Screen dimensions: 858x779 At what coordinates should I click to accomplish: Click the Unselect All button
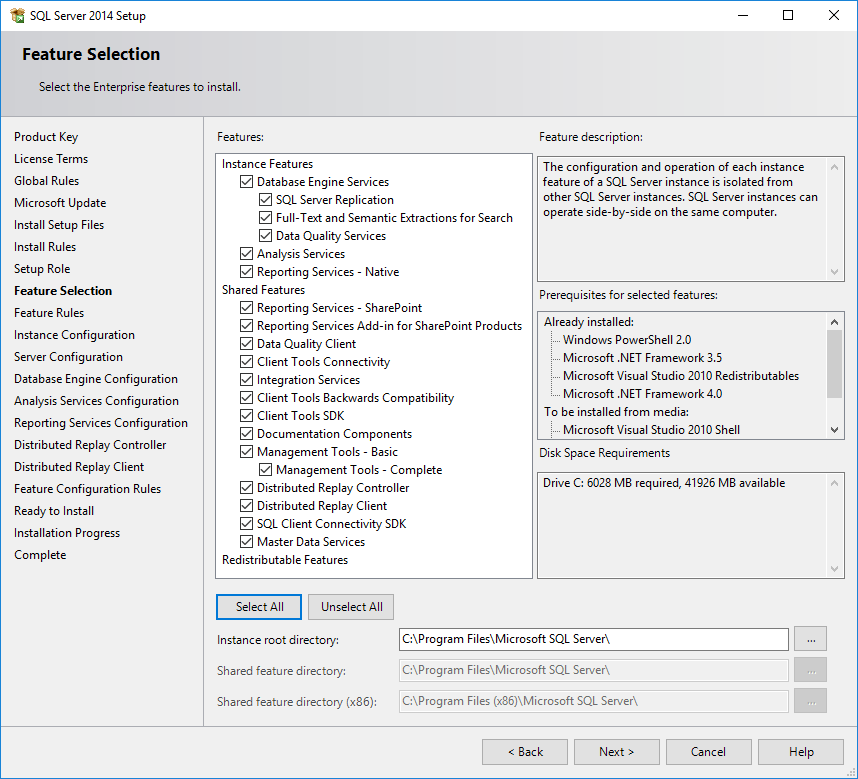click(x=351, y=607)
